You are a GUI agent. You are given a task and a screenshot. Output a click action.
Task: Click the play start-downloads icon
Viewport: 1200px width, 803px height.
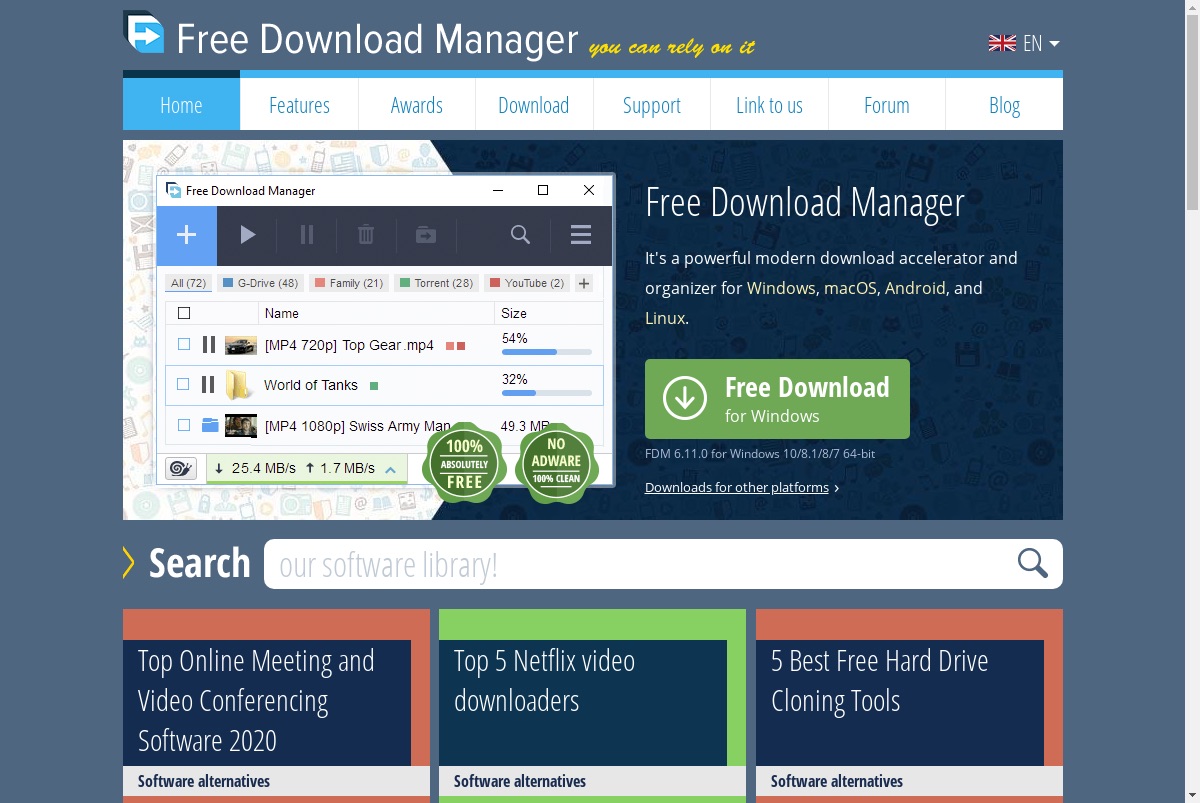coord(248,235)
